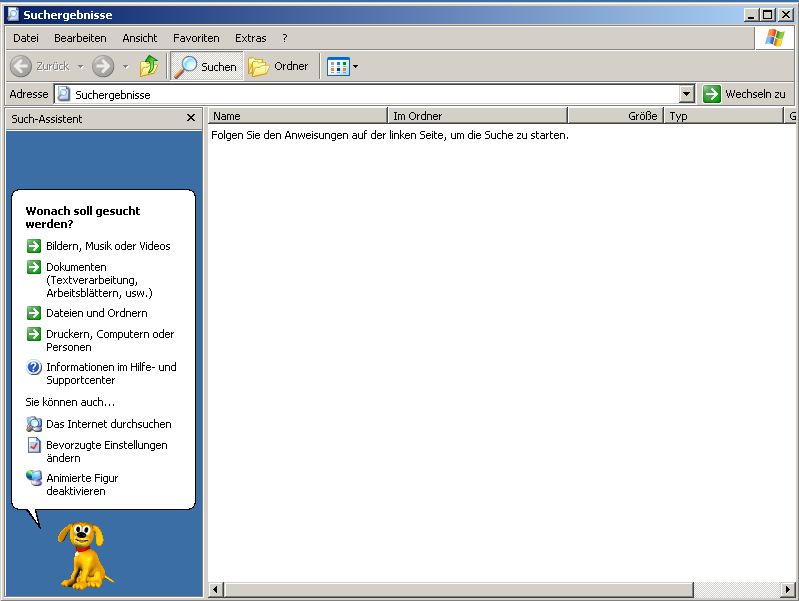Click the forward navigation arrow icon

[102, 66]
